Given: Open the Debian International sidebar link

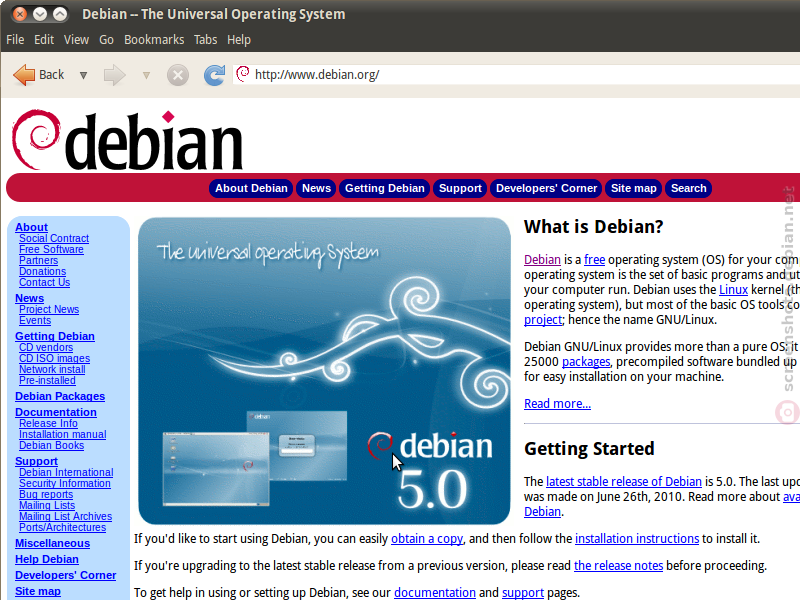Looking at the screenshot, I should tap(66, 472).
